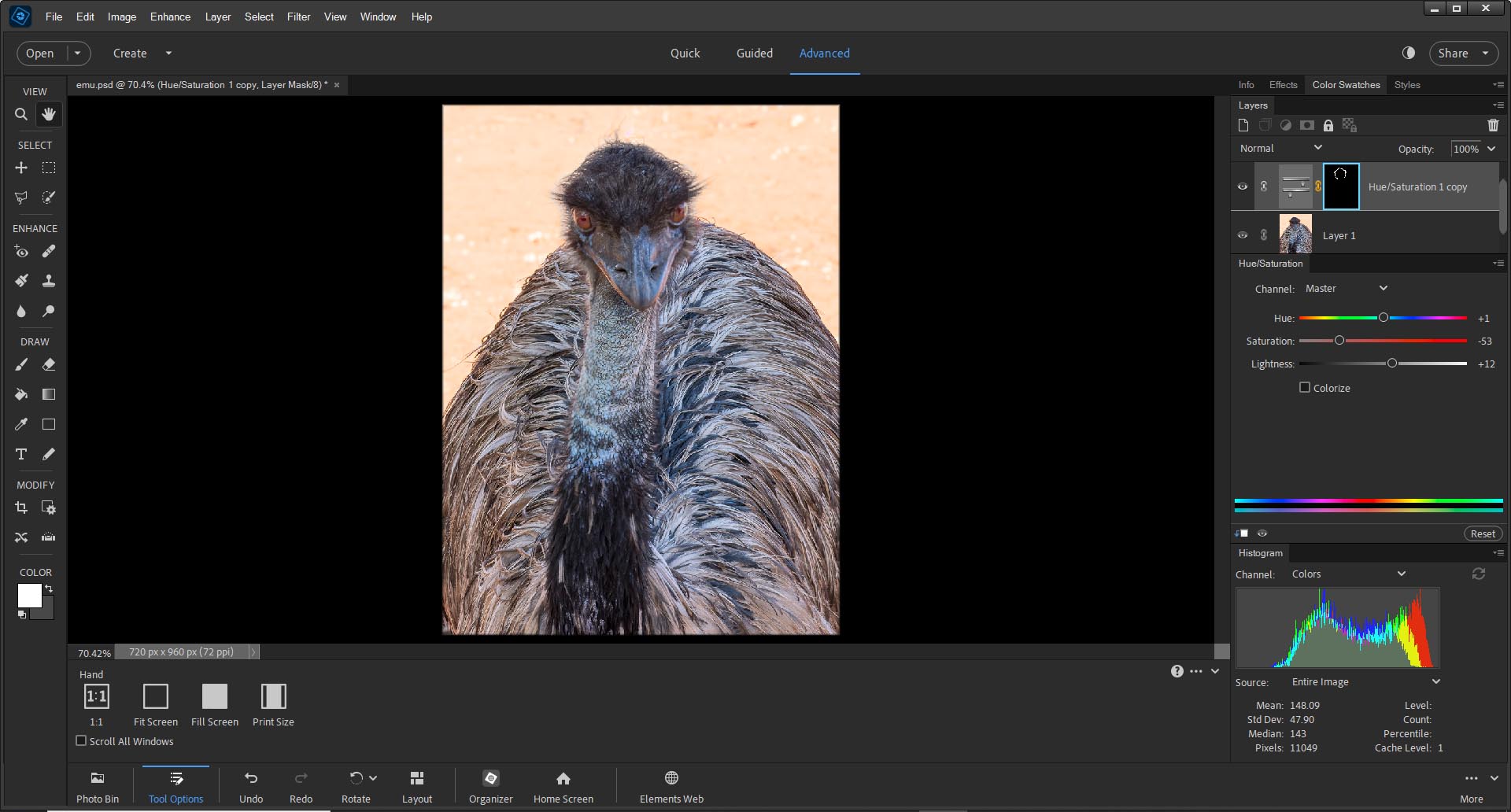Click the Reset button in Hue/Saturation
Viewport: 1511px width, 812px height.
pyautogui.click(x=1483, y=533)
